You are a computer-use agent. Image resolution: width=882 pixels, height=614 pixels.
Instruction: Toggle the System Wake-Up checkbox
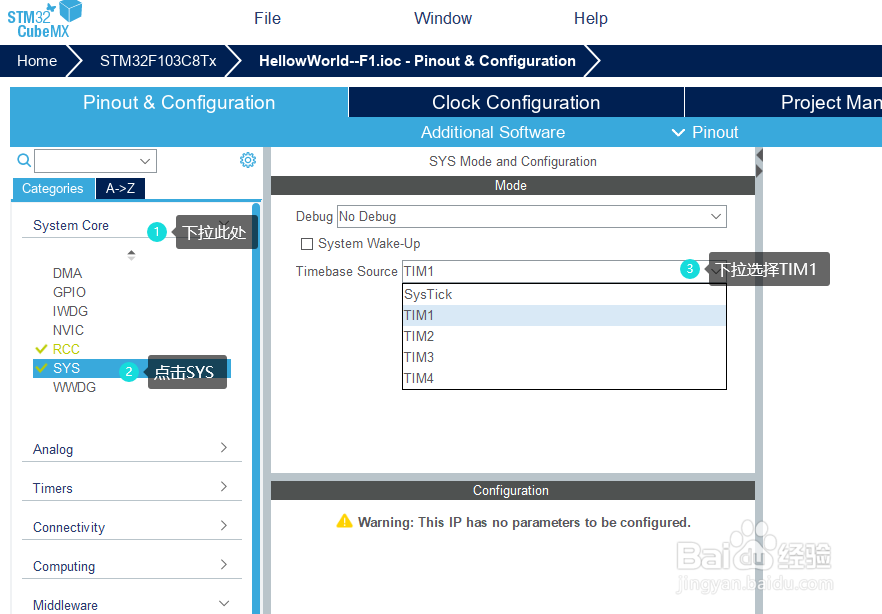307,243
